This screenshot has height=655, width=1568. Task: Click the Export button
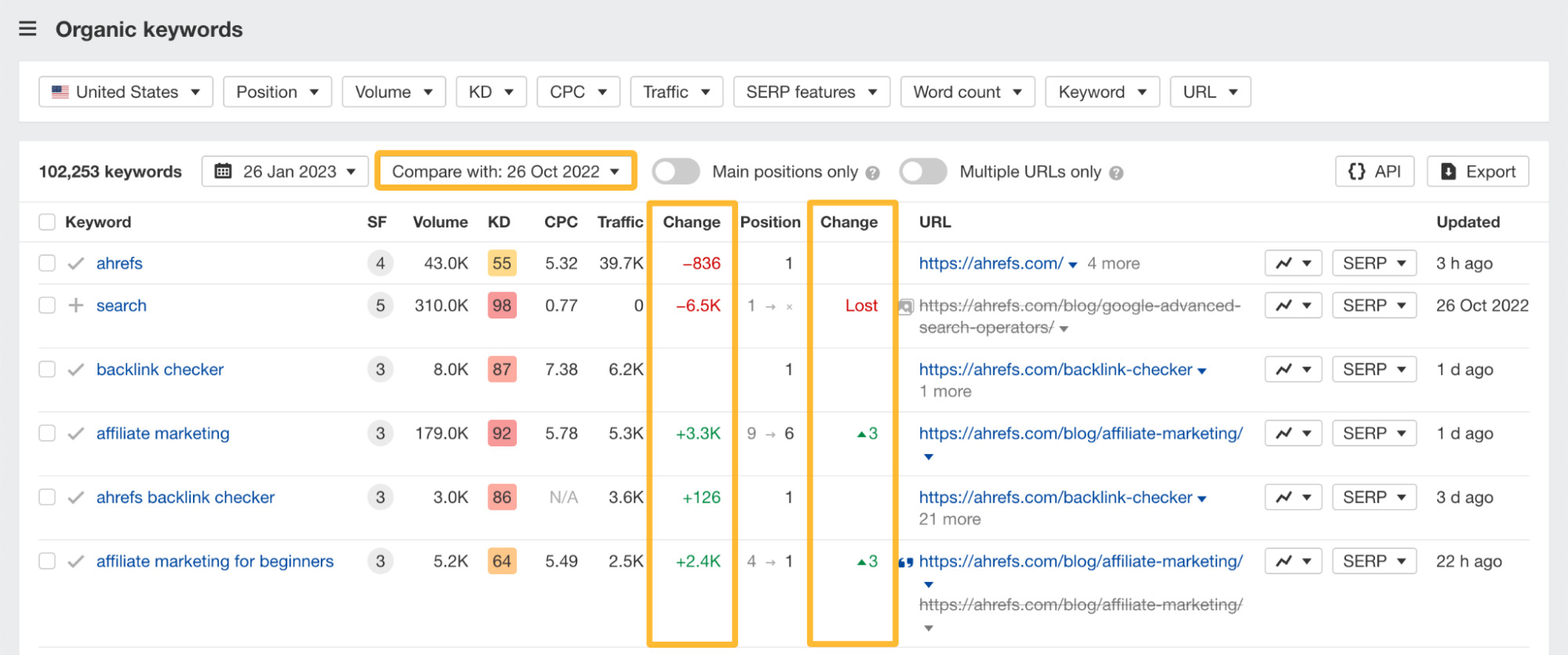click(1477, 172)
